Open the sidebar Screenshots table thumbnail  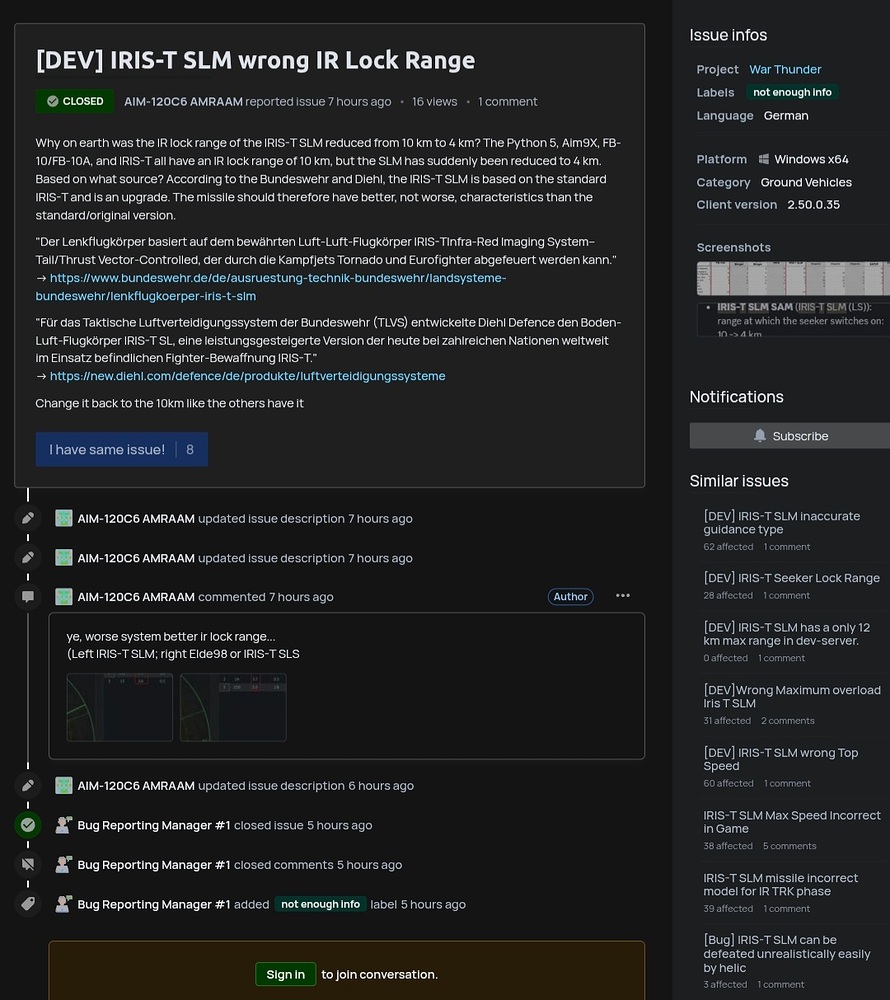792,279
